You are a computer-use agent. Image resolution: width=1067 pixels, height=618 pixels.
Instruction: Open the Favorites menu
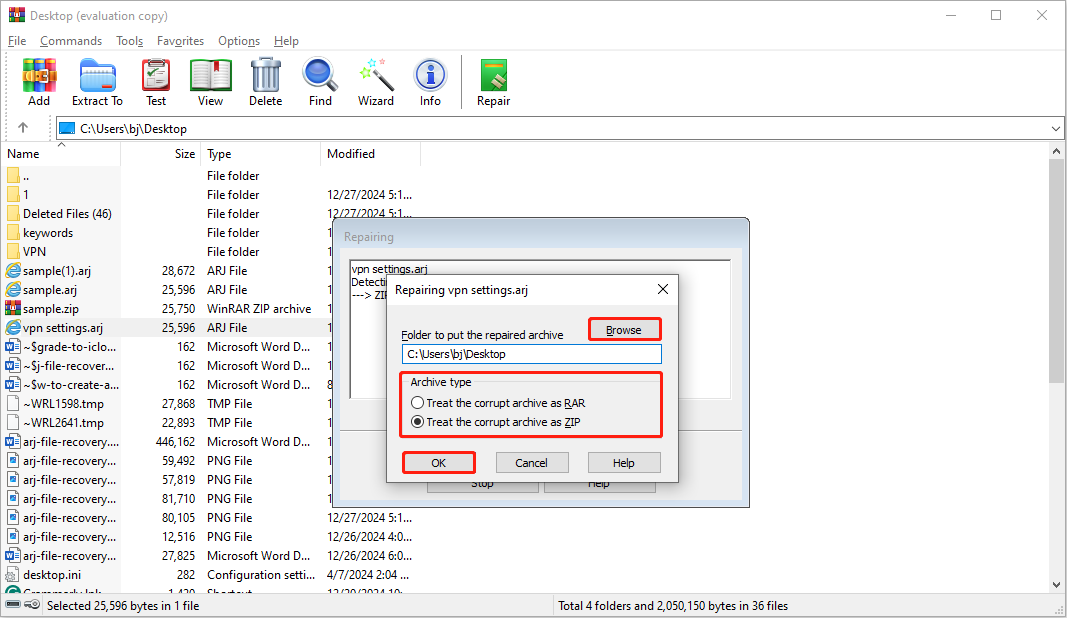(x=180, y=41)
